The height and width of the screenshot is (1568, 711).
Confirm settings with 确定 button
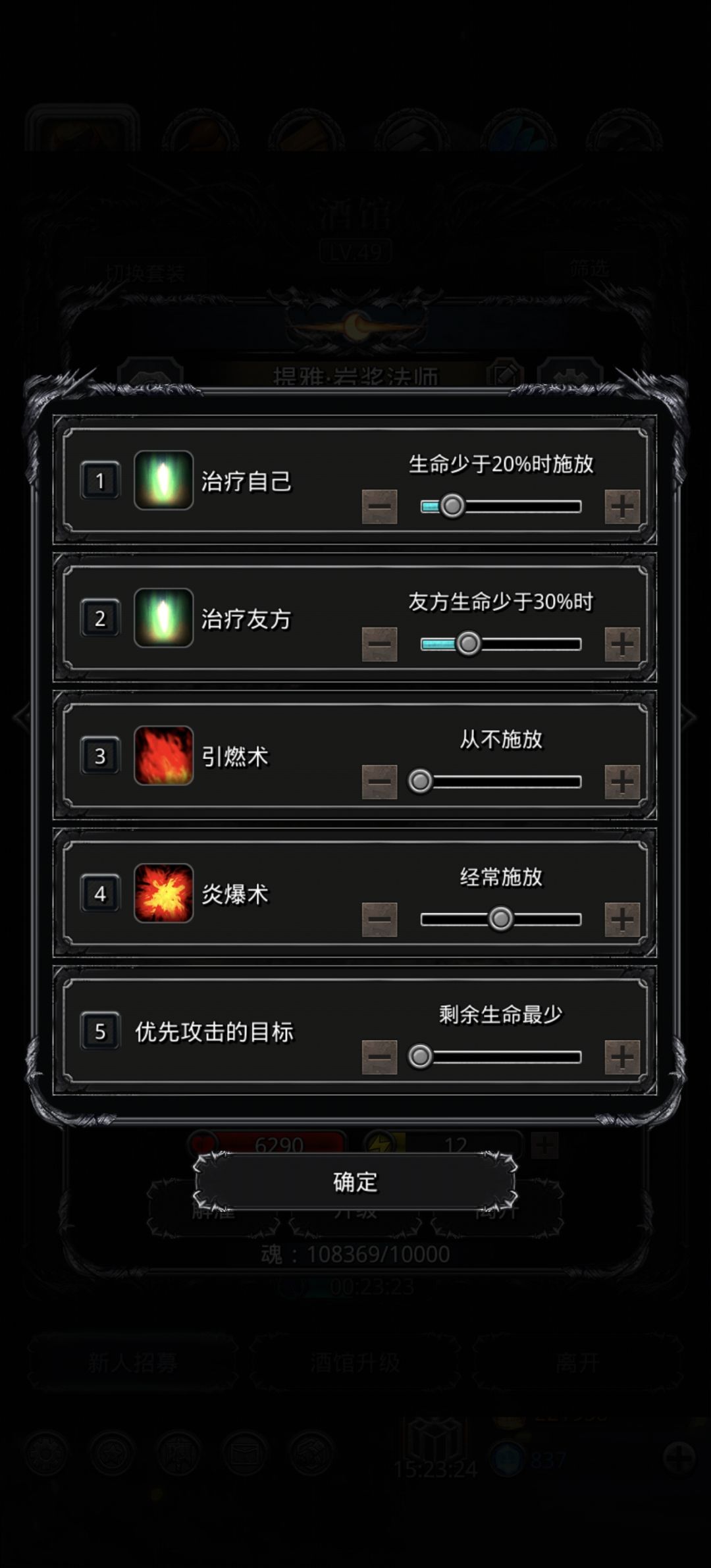355,1182
